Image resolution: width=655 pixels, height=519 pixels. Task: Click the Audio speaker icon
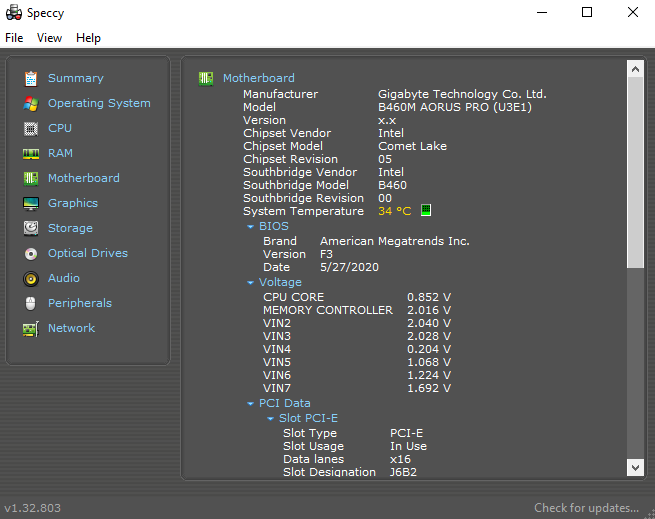pos(31,278)
